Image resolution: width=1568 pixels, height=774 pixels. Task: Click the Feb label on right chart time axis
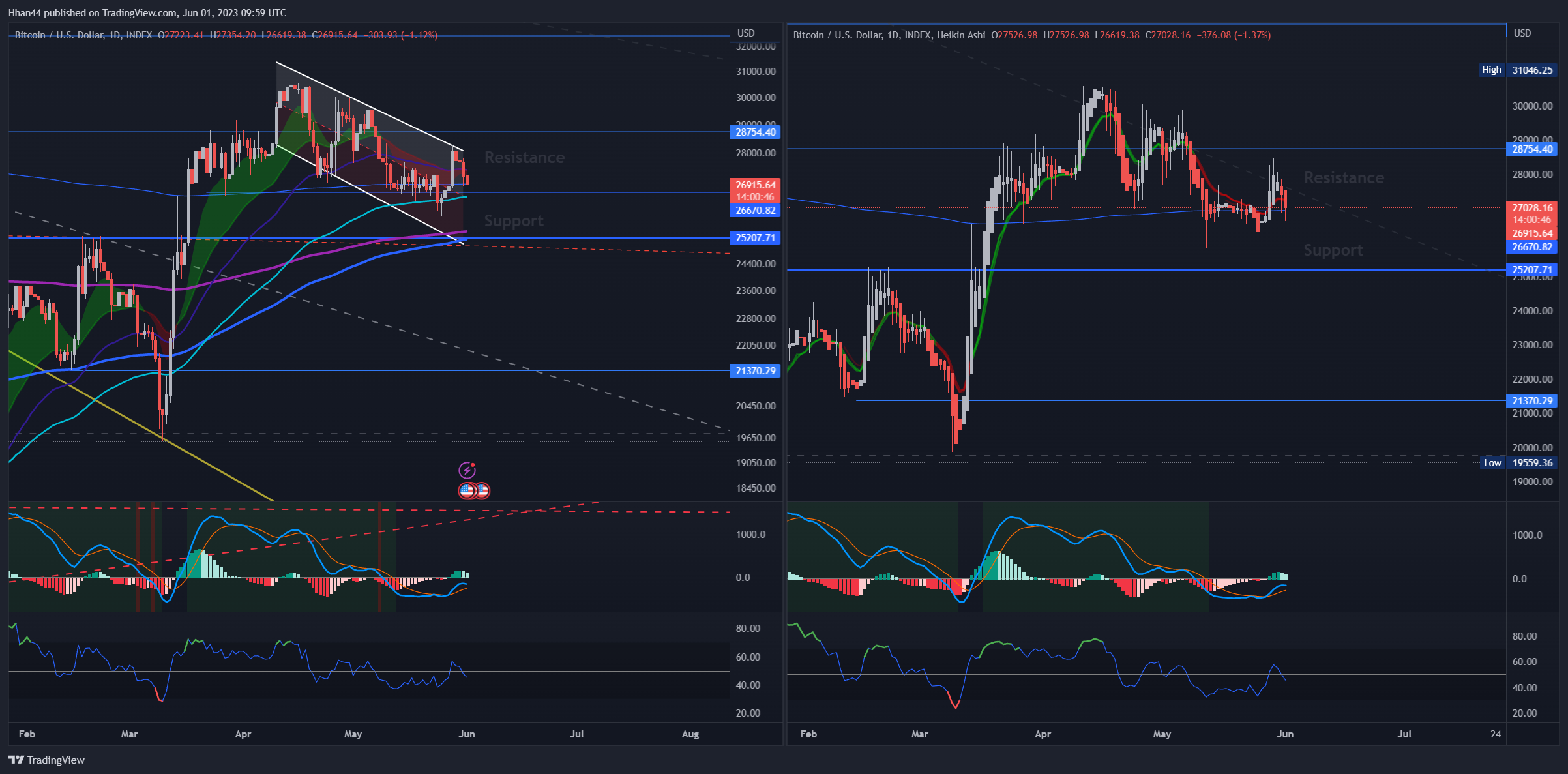pyautogui.click(x=808, y=734)
